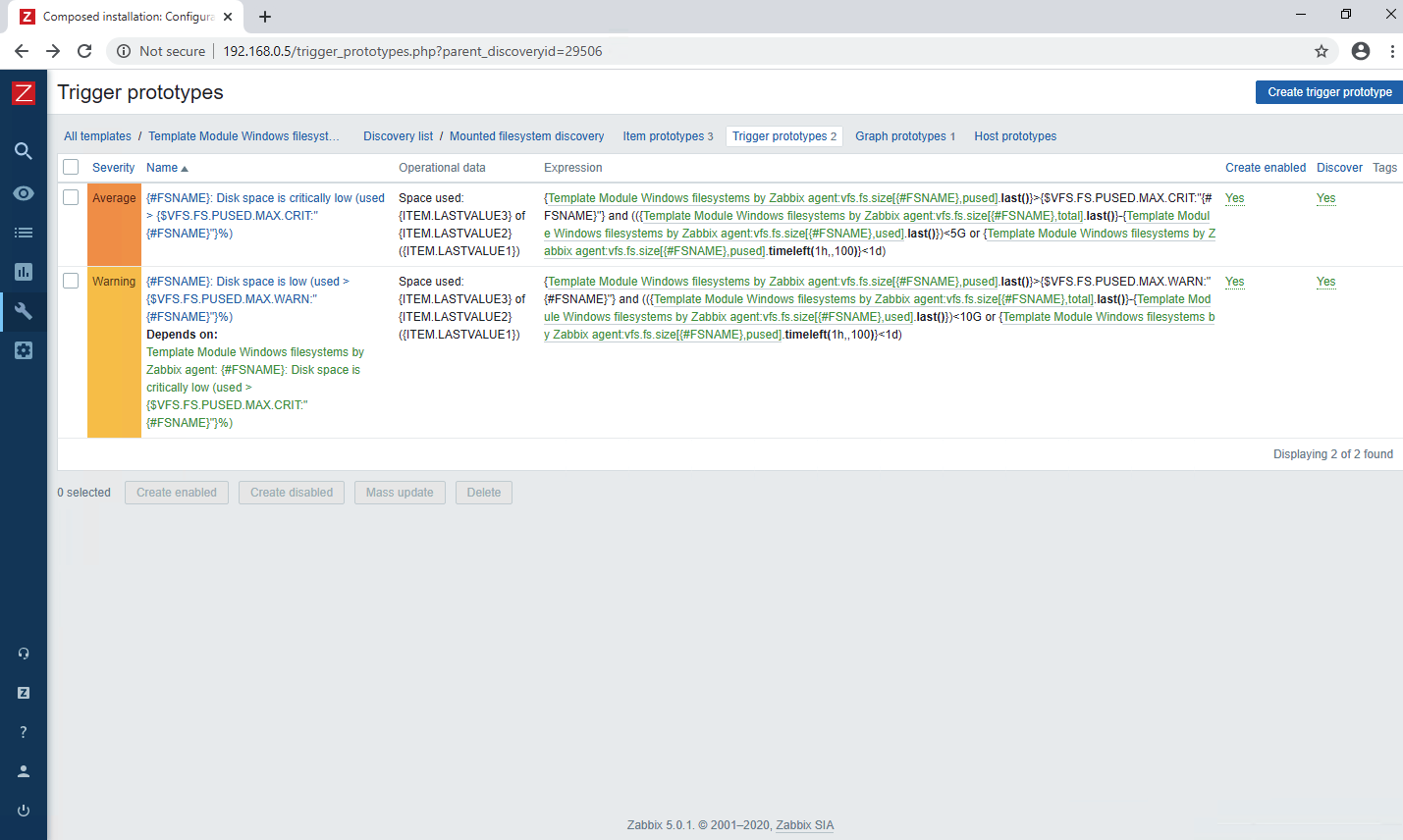This screenshot has height=840, width=1403.
Task: Click the Expression column header
Action: (572, 168)
